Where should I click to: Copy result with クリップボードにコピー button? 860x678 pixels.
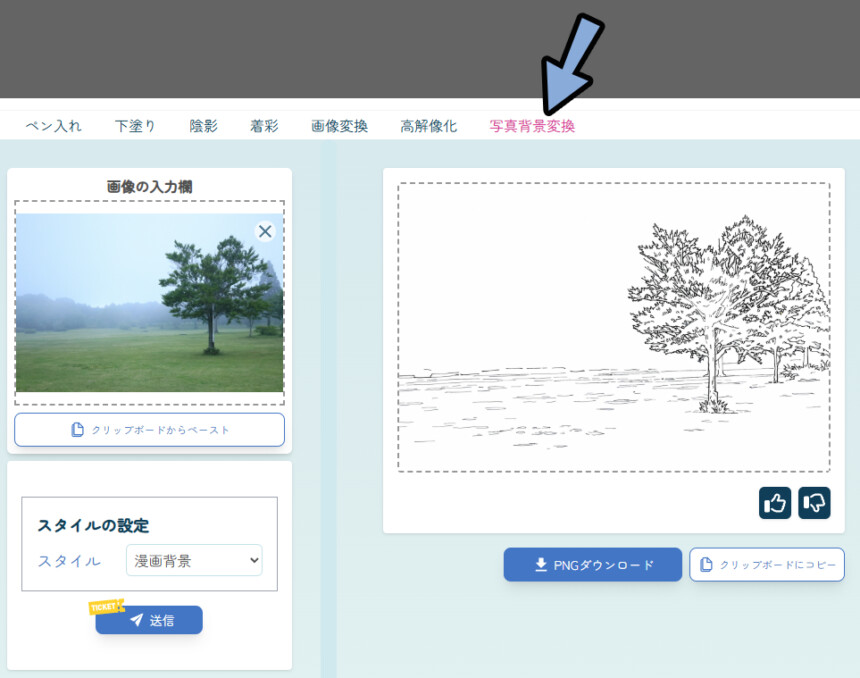point(767,564)
